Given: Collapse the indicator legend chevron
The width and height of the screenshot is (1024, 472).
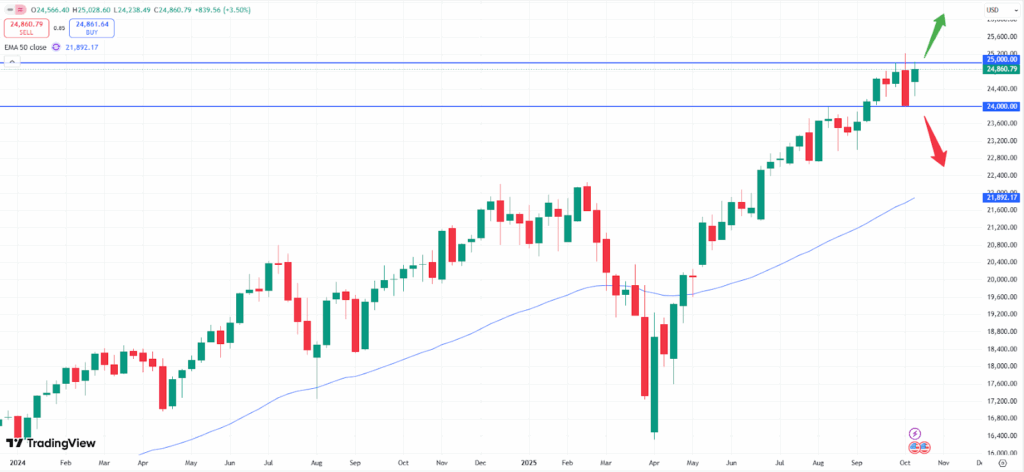Looking at the screenshot, I should coord(12,62).
